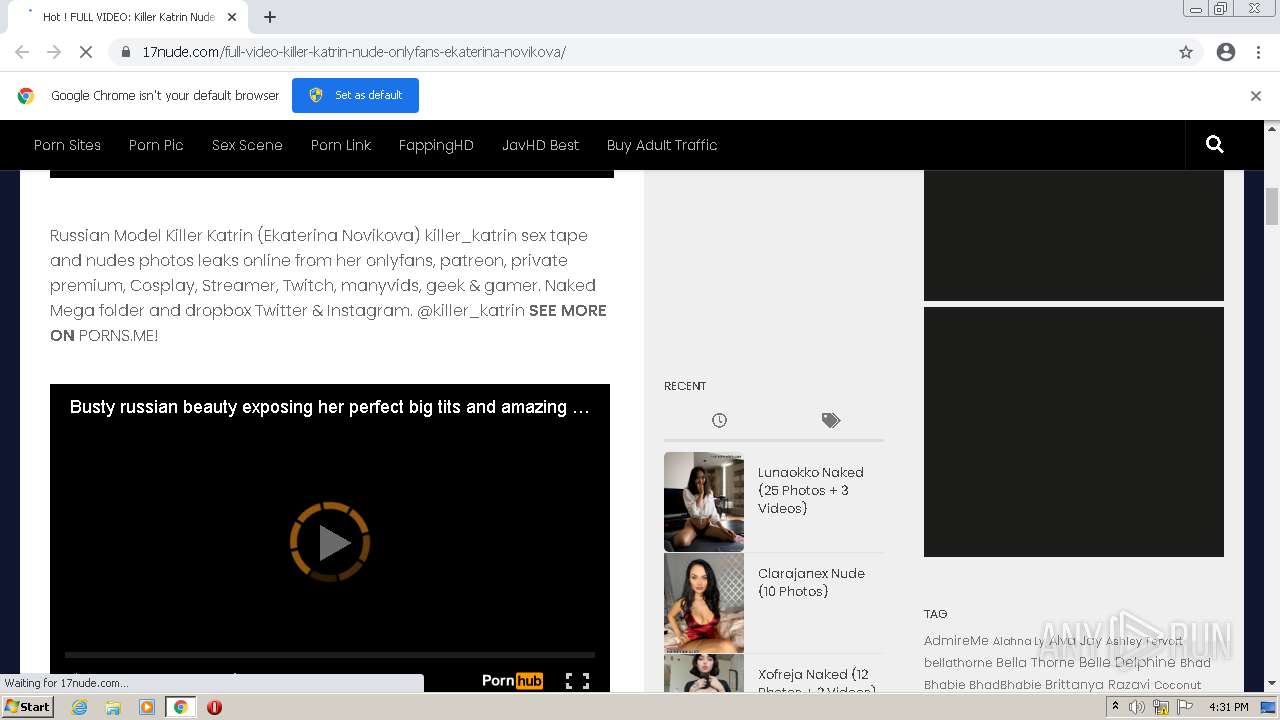Click the TAG heading text

click(x=936, y=614)
